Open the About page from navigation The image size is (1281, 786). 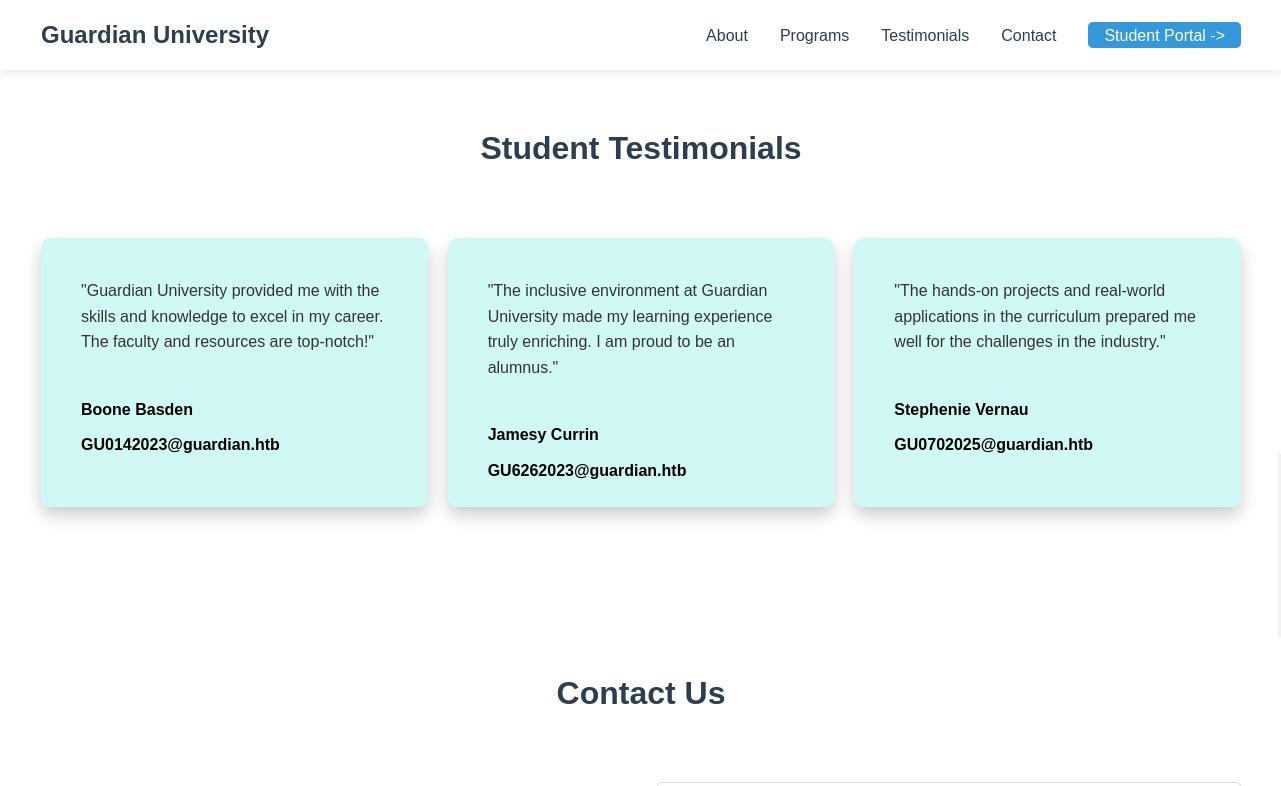pos(726,35)
